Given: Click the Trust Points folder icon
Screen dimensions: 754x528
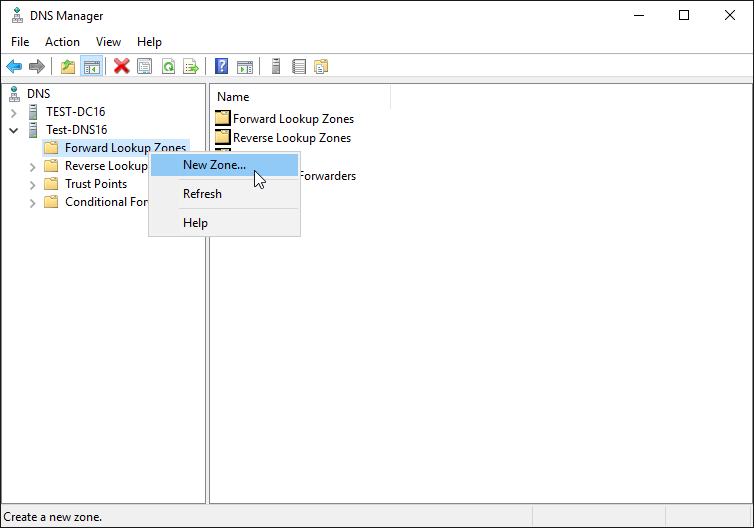Looking at the screenshot, I should point(51,184).
